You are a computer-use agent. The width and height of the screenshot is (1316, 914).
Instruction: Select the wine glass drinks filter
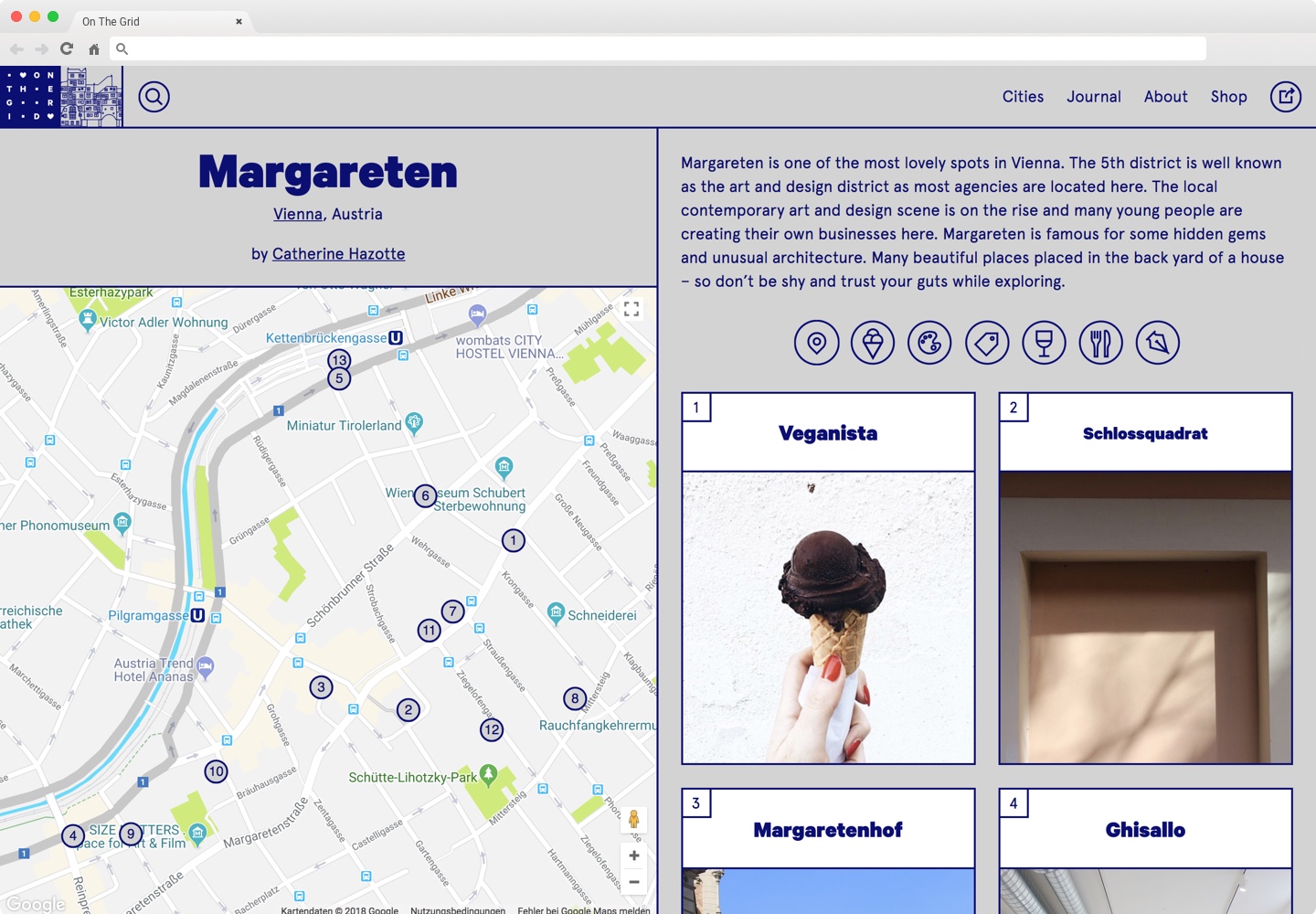(x=1044, y=343)
